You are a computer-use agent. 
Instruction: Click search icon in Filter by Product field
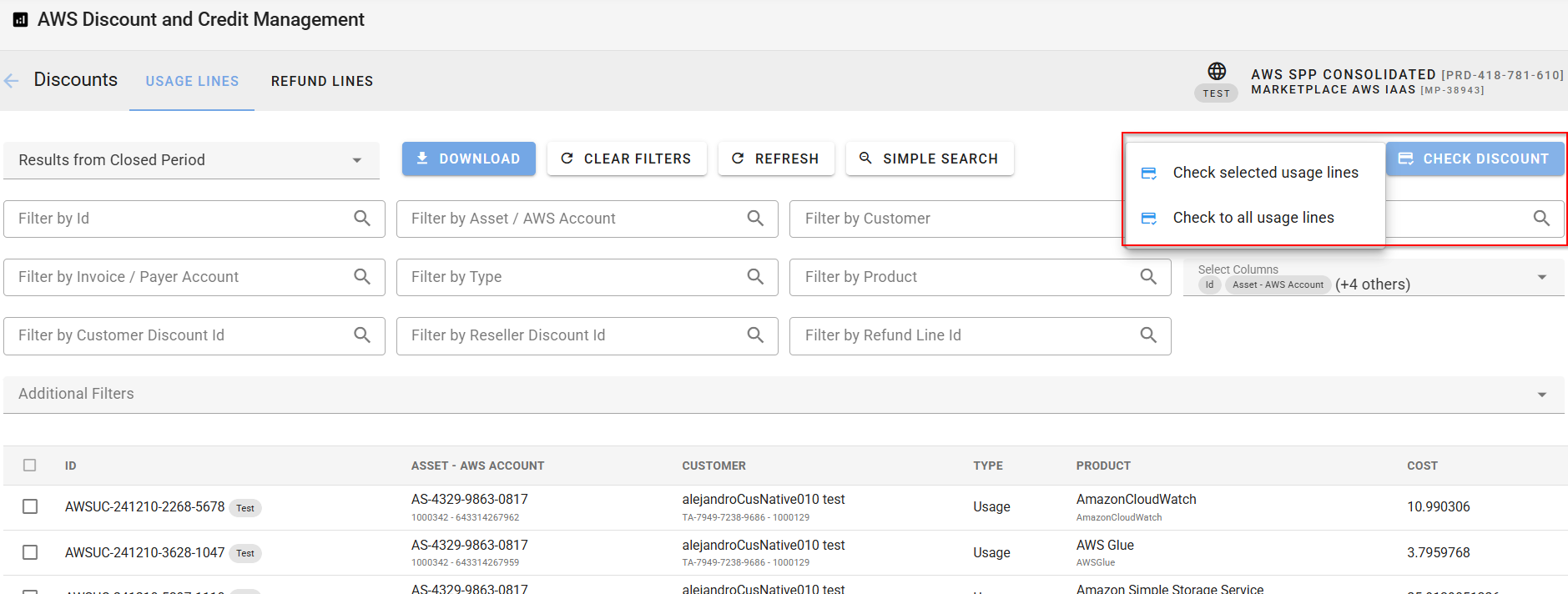(x=1148, y=277)
